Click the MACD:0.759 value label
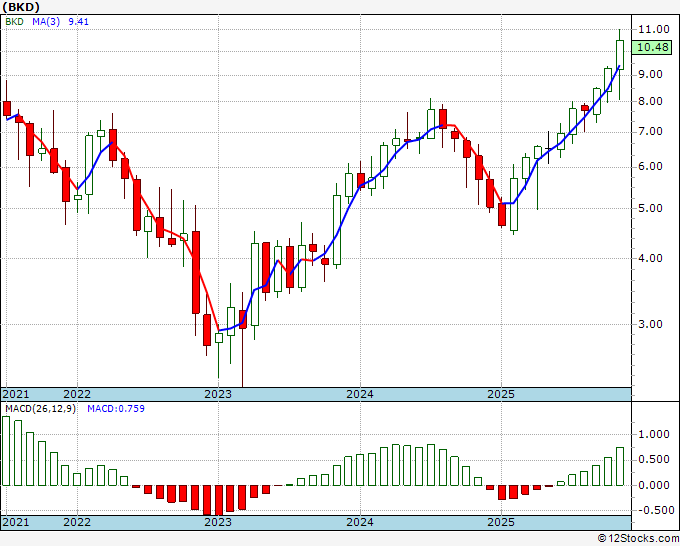This screenshot has width=680, height=546. click(x=116, y=409)
